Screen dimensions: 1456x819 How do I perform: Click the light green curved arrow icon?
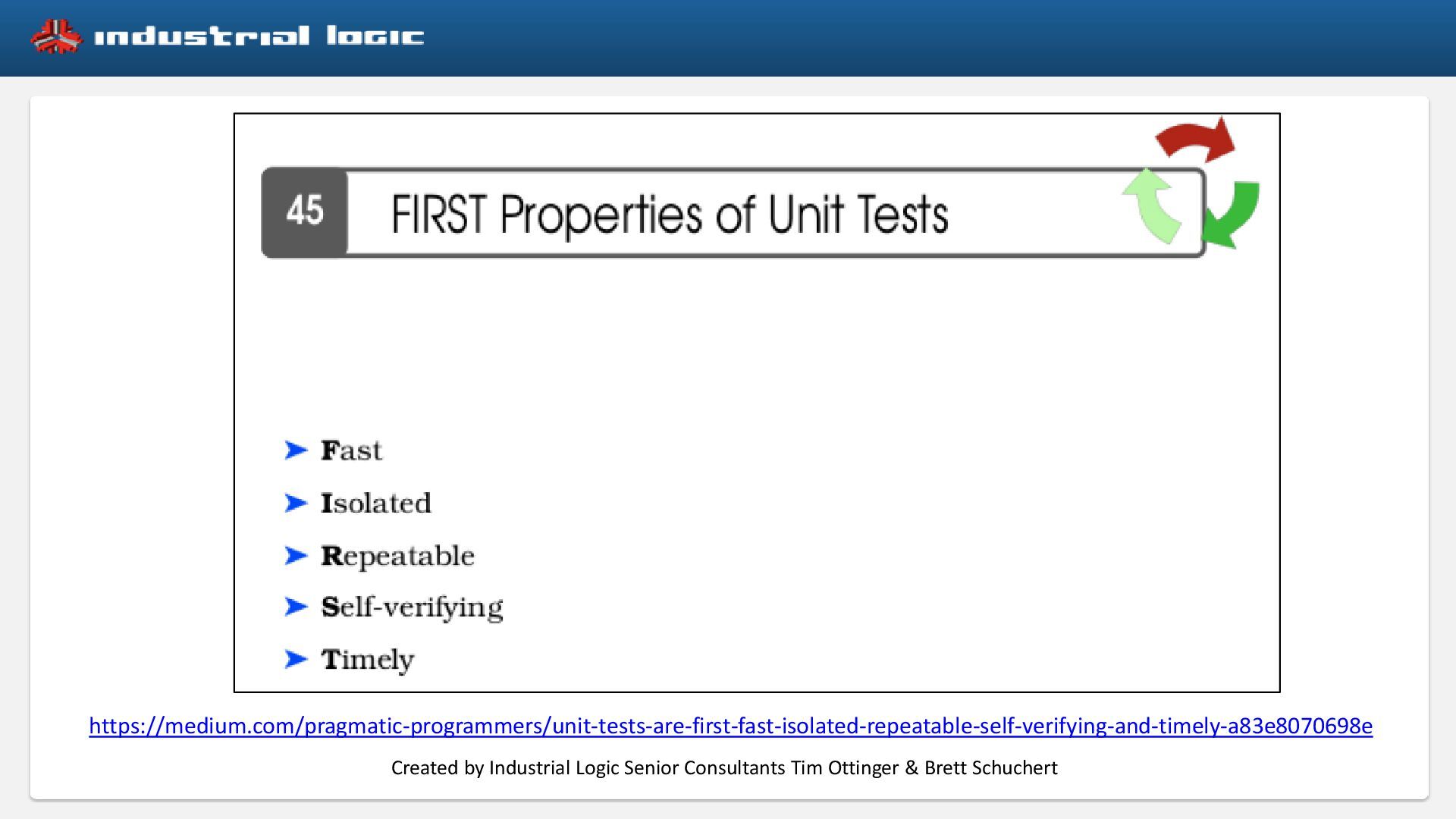coord(1152,206)
